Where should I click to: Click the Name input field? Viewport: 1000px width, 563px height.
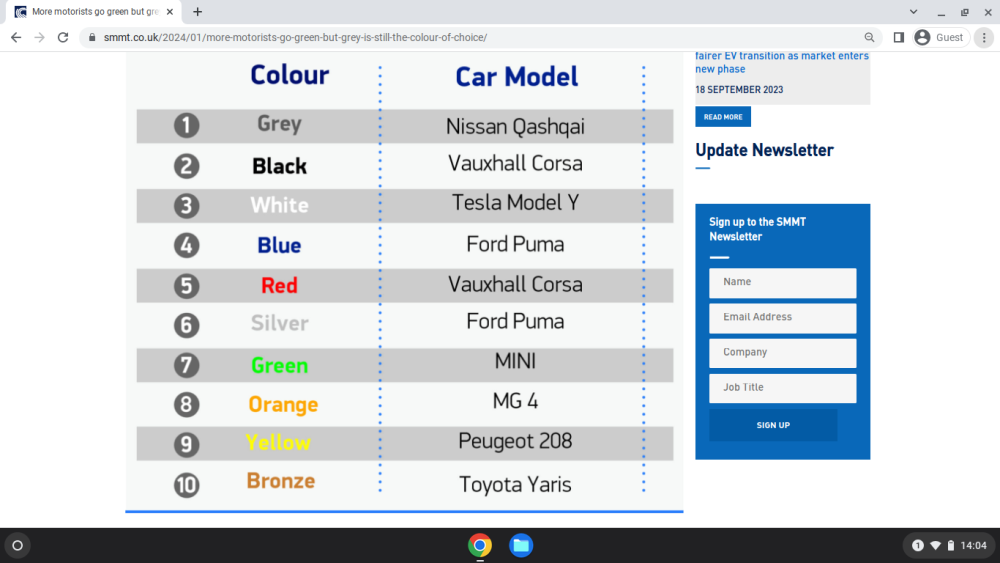point(783,282)
